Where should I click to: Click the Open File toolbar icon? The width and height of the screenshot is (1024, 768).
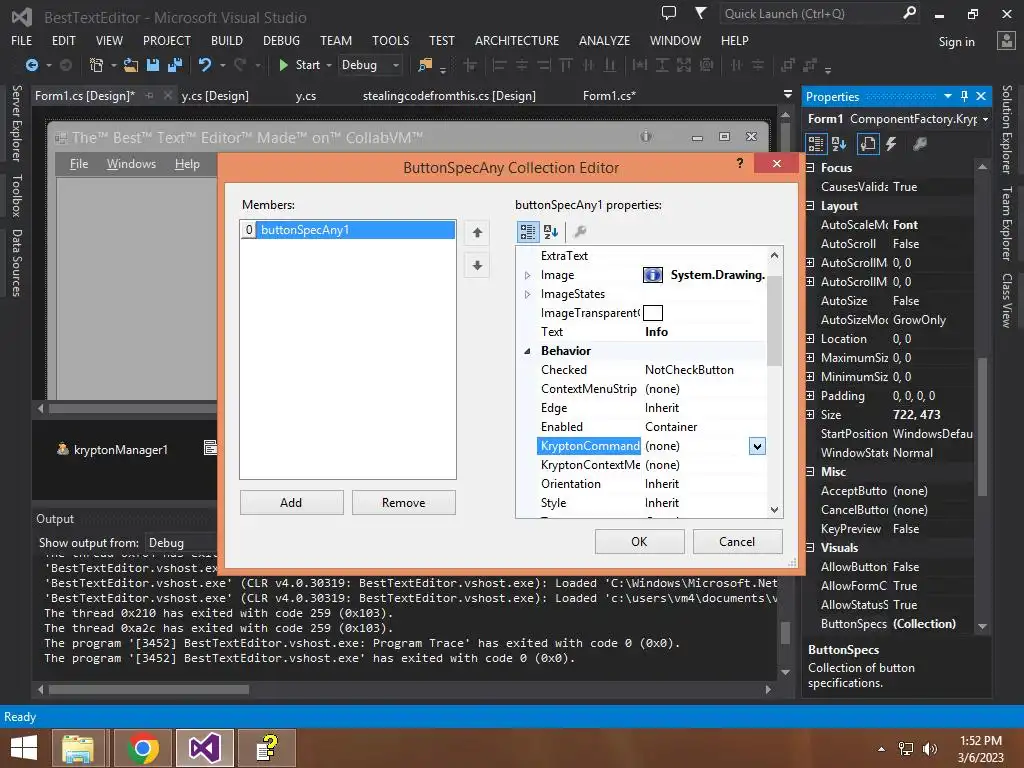[x=131, y=65]
